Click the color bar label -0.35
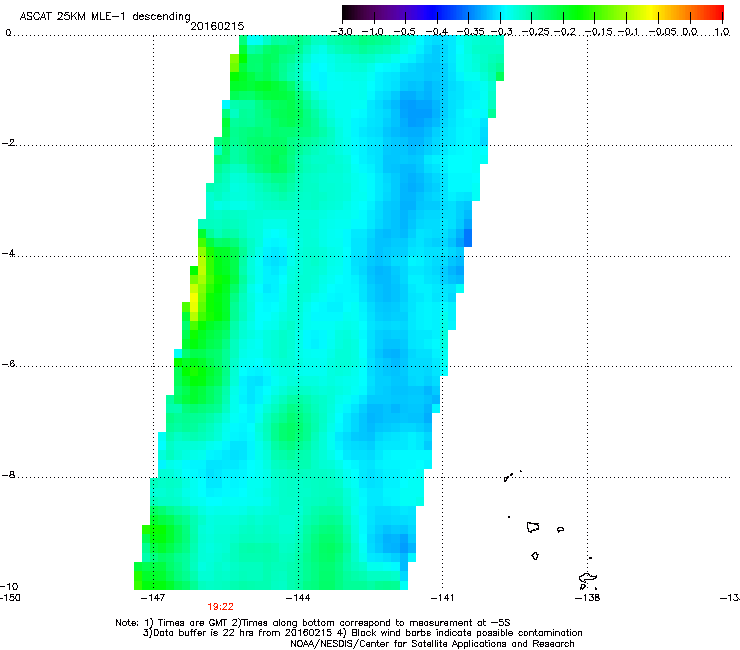Viewport: 740px width, 650px height. [x=470, y=32]
